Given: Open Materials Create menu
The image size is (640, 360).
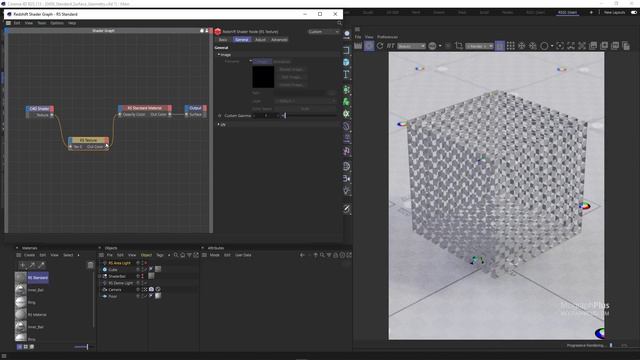Looking at the screenshot, I should coord(29,255).
